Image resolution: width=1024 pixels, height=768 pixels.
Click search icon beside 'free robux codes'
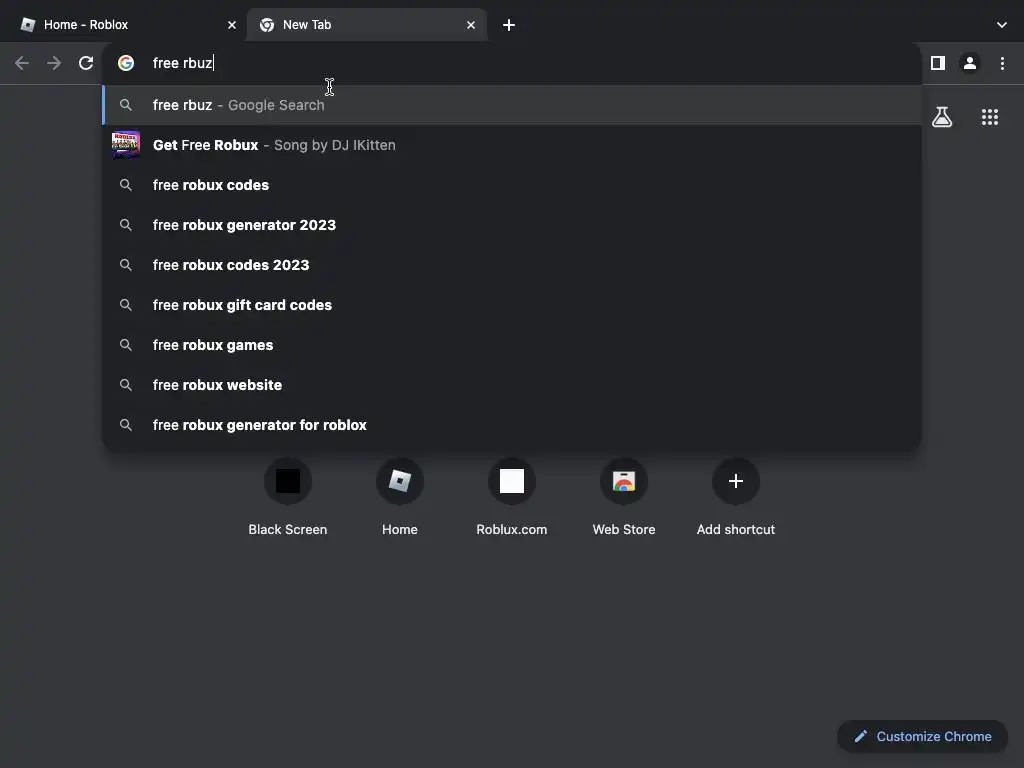point(126,185)
